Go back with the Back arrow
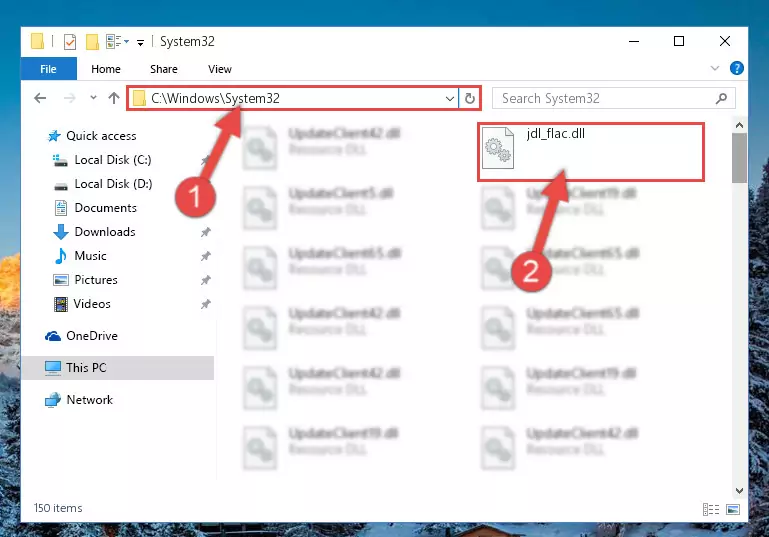 40,98
